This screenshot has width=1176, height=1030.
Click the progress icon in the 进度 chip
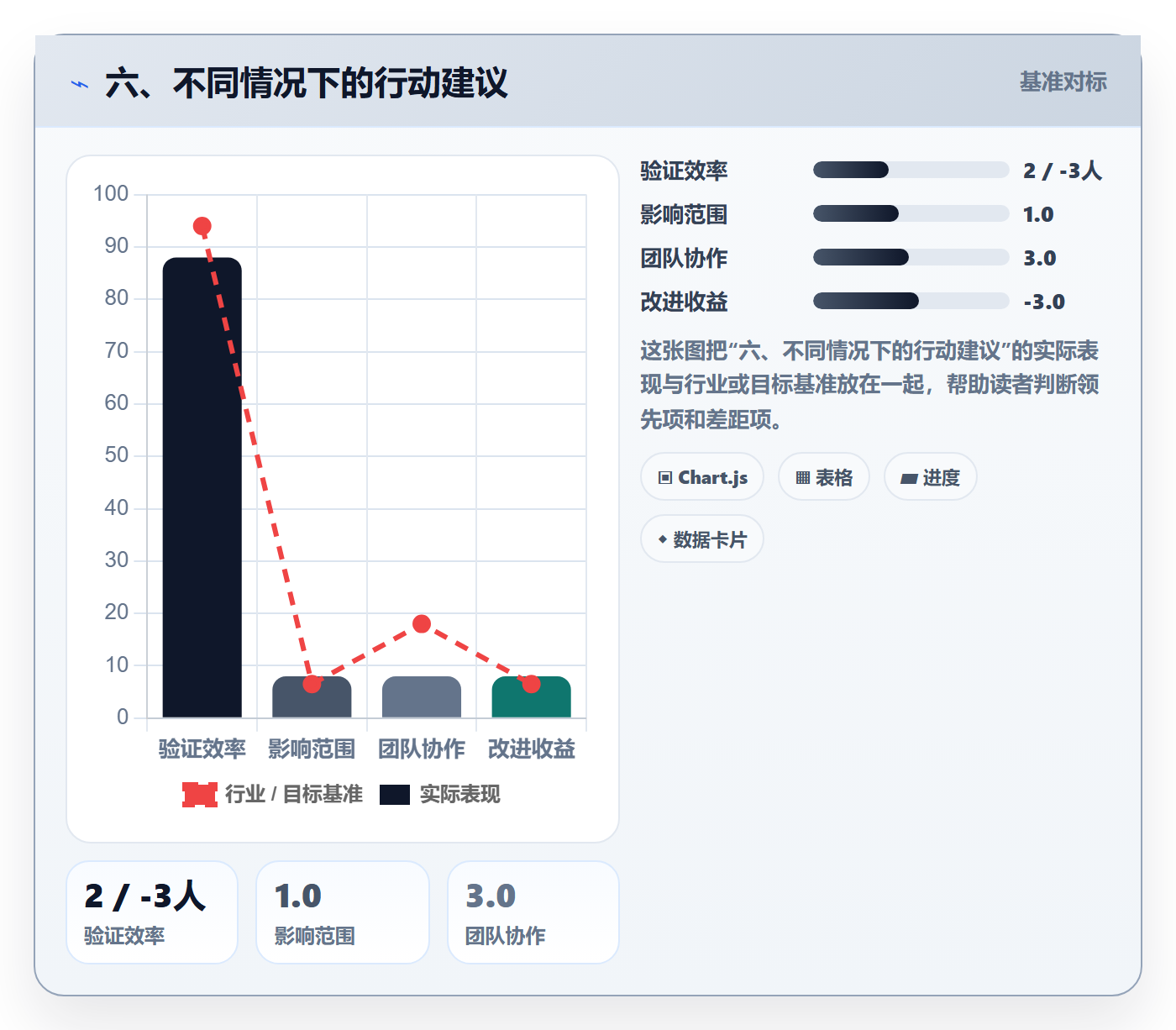coord(909,478)
